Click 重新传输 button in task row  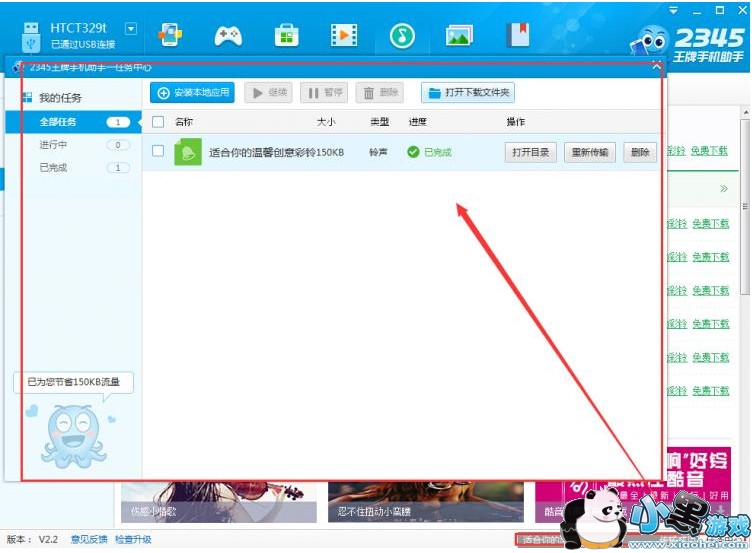coord(590,153)
